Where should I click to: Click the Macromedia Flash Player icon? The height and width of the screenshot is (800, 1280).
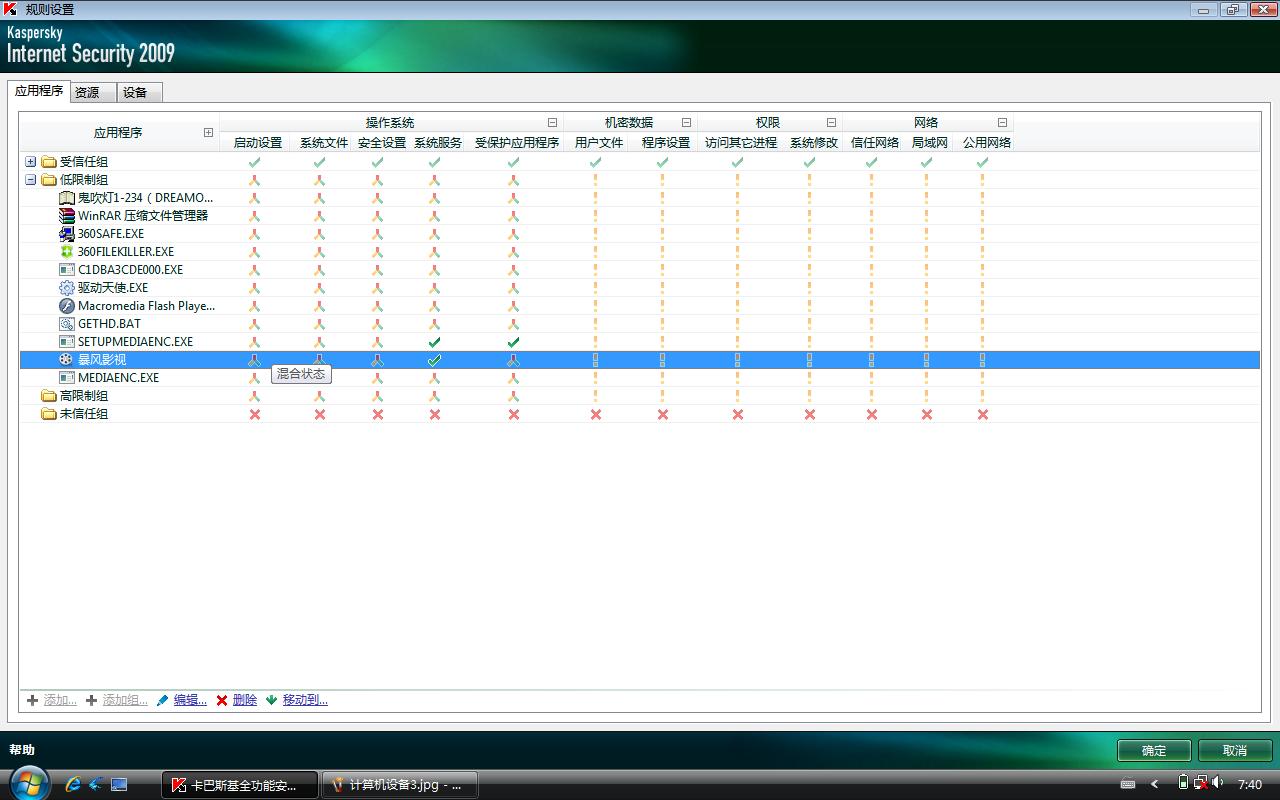coord(67,306)
